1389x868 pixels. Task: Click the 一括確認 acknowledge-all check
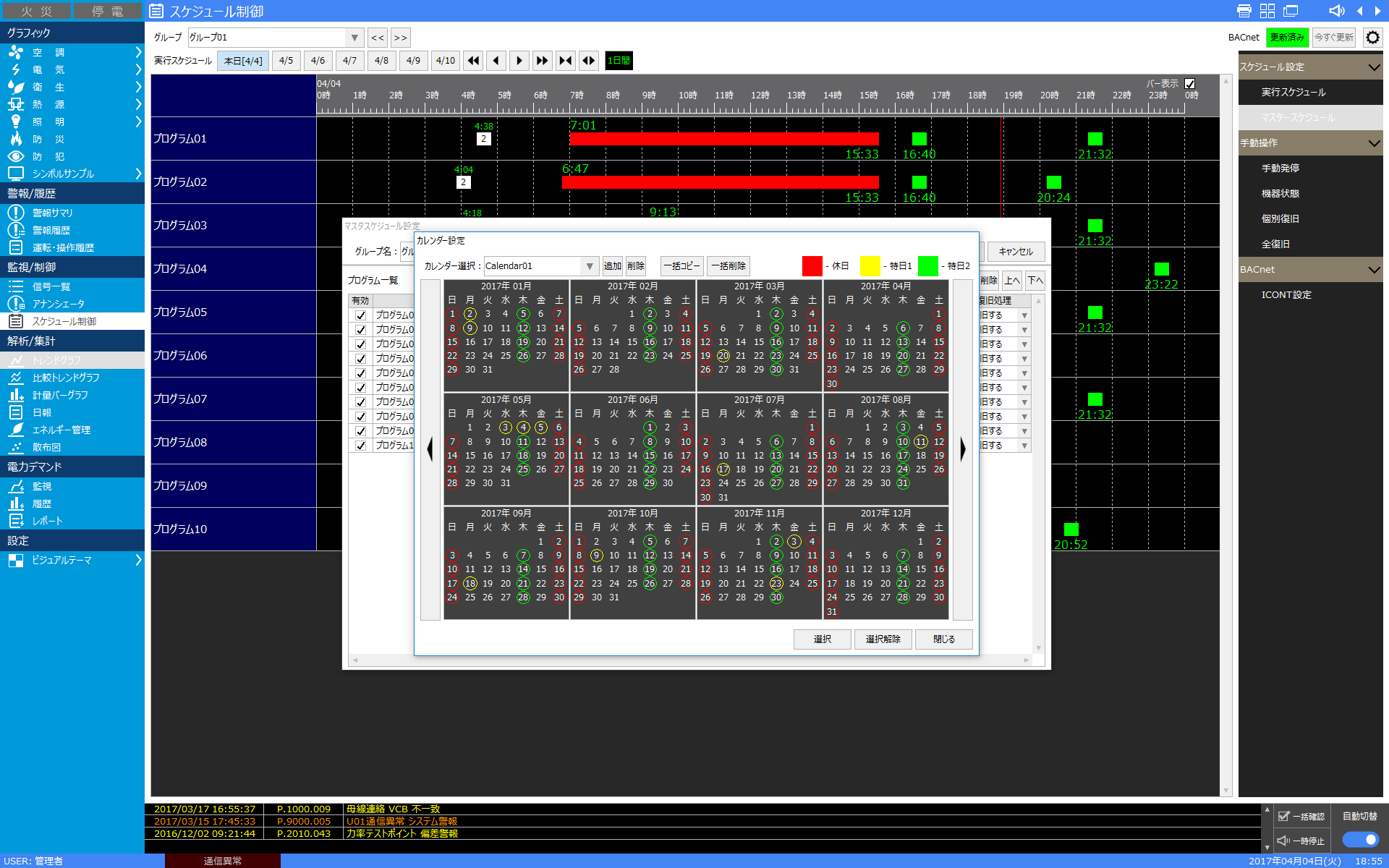coord(1301,816)
